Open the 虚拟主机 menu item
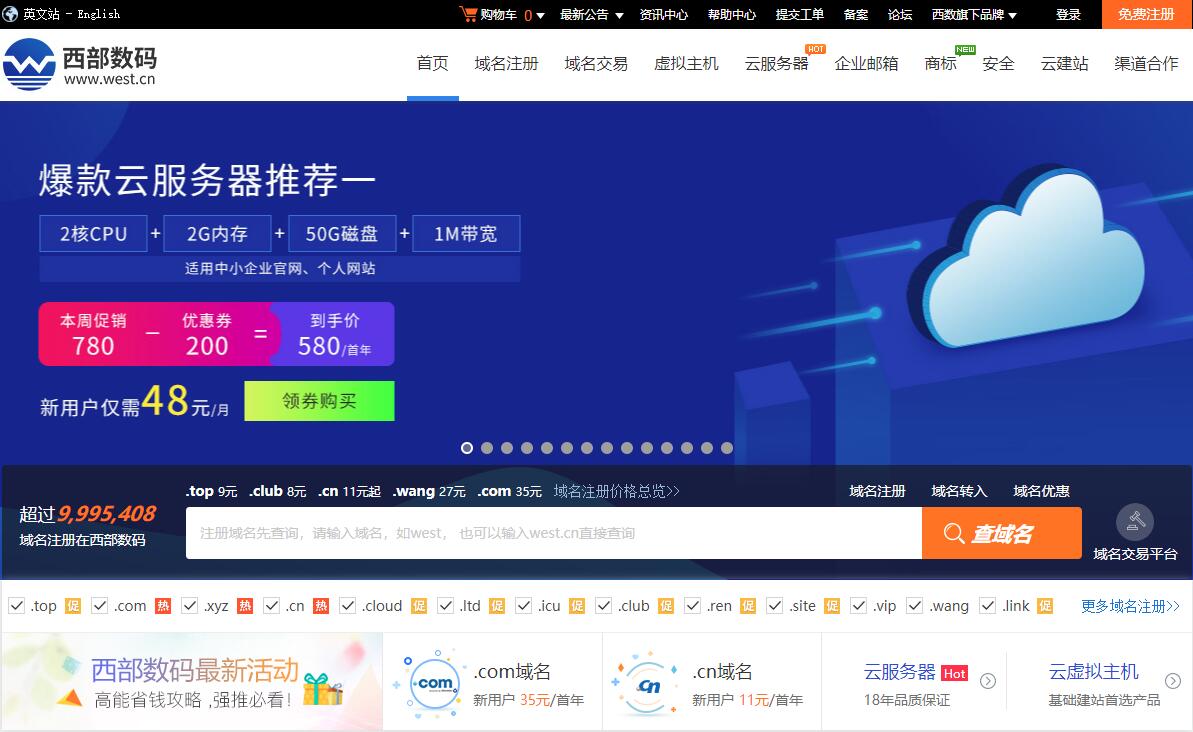 [x=686, y=63]
